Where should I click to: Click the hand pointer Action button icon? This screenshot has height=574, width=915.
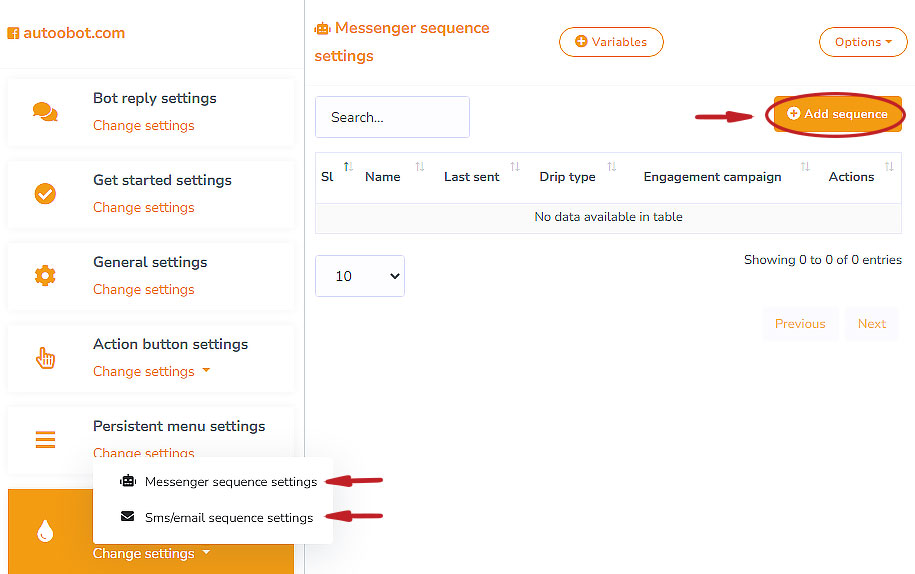tap(45, 358)
